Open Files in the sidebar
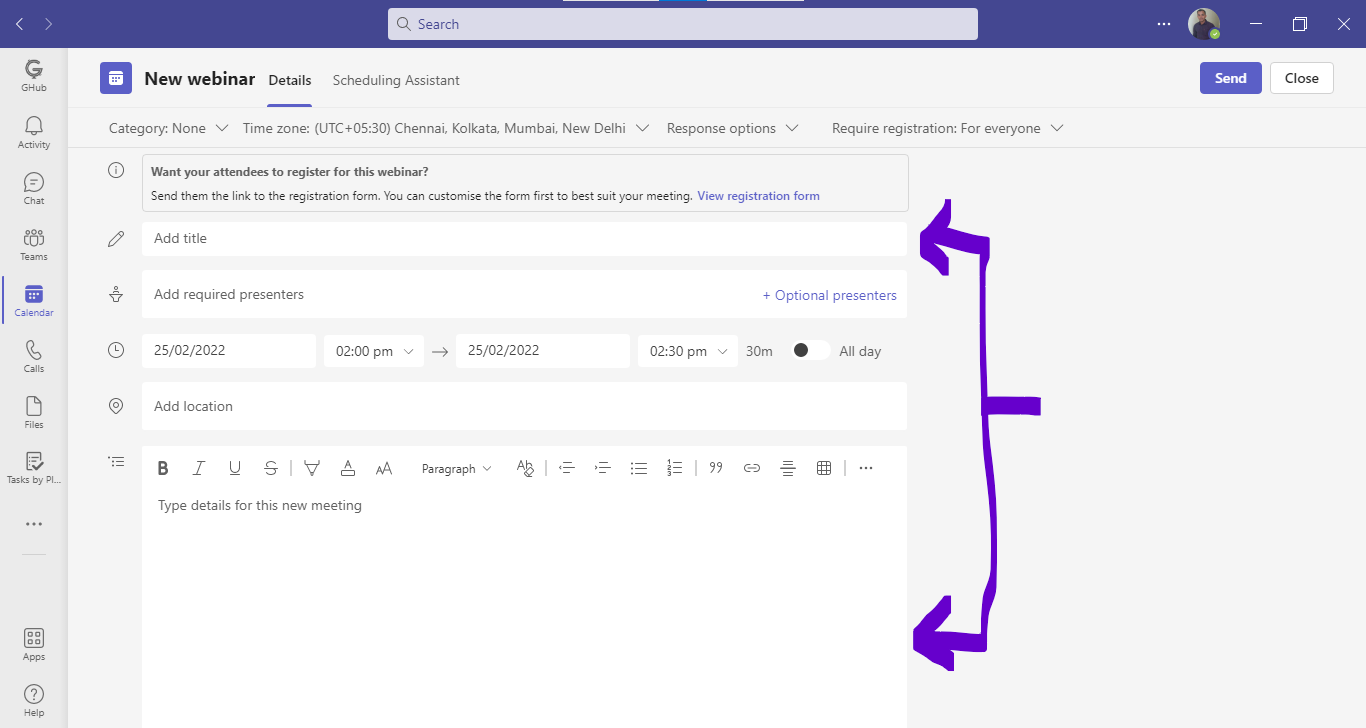 (34, 412)
